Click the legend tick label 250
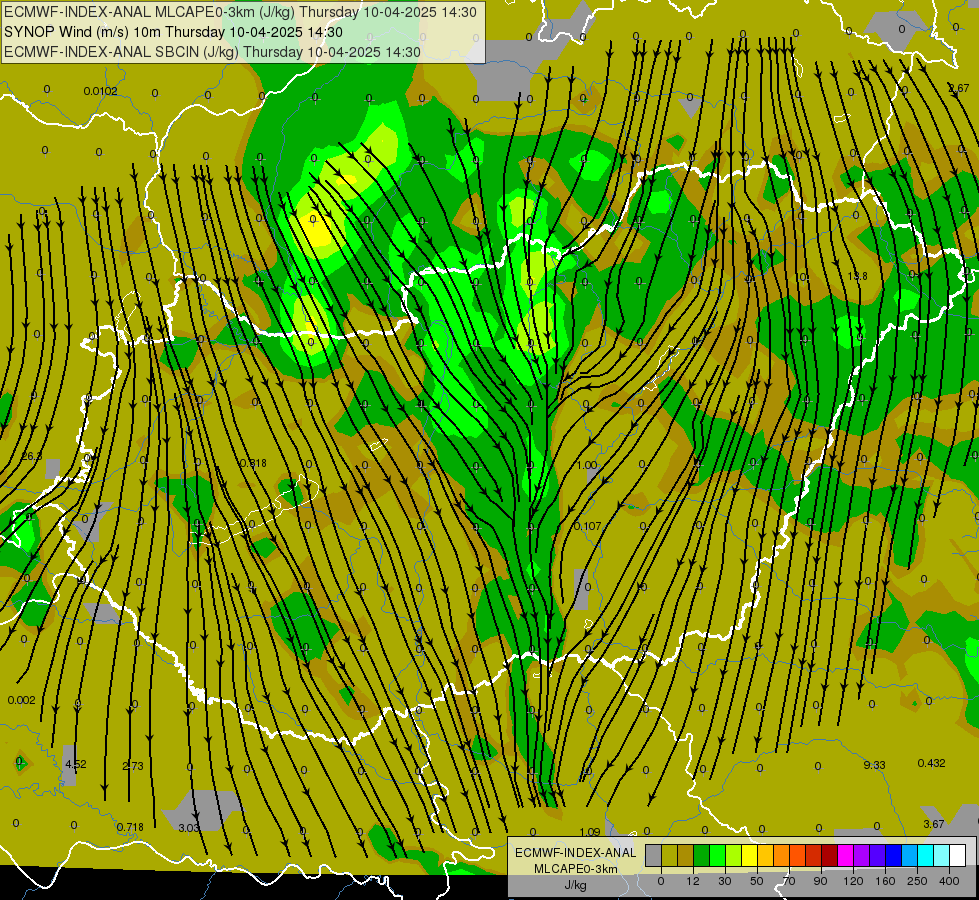Viewport: 979px width, 900px height. coord(917,881)
